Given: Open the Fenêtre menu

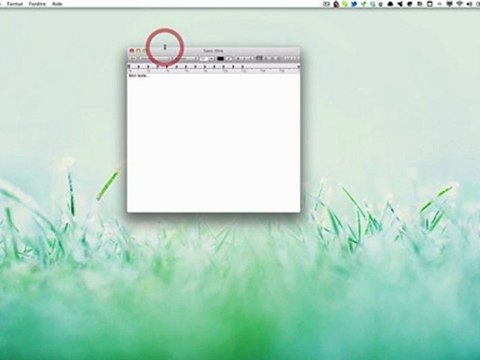Looking at the screenshot, I should pos(37,4).
